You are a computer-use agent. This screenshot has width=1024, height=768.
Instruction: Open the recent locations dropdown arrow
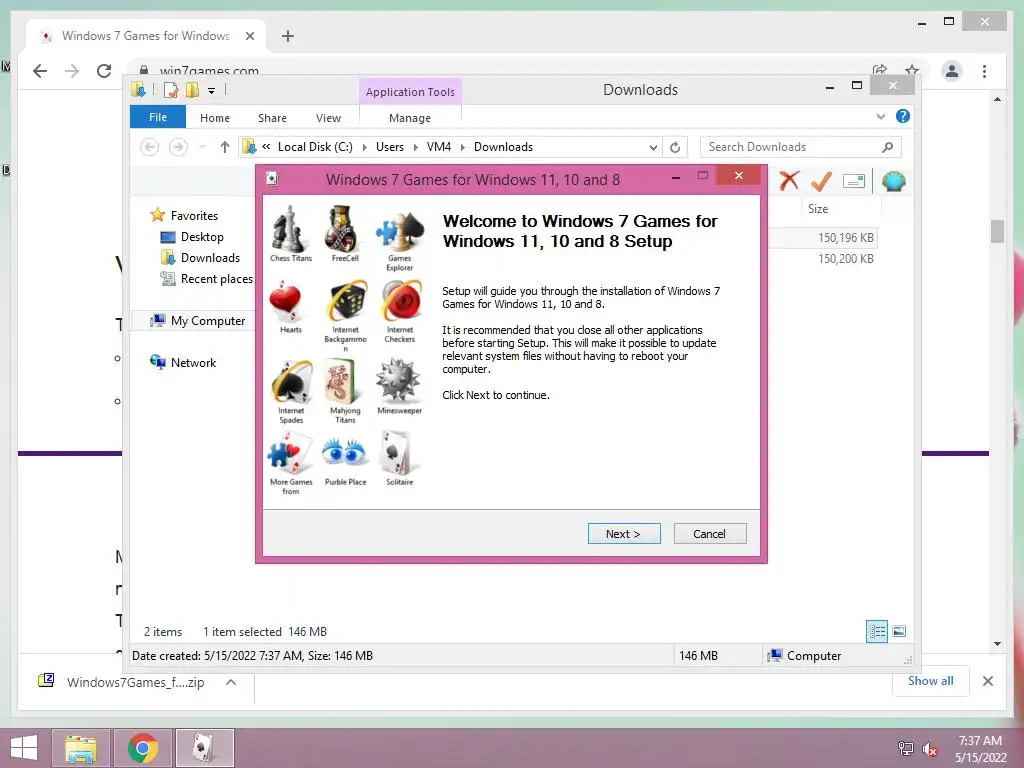[202, 147]
